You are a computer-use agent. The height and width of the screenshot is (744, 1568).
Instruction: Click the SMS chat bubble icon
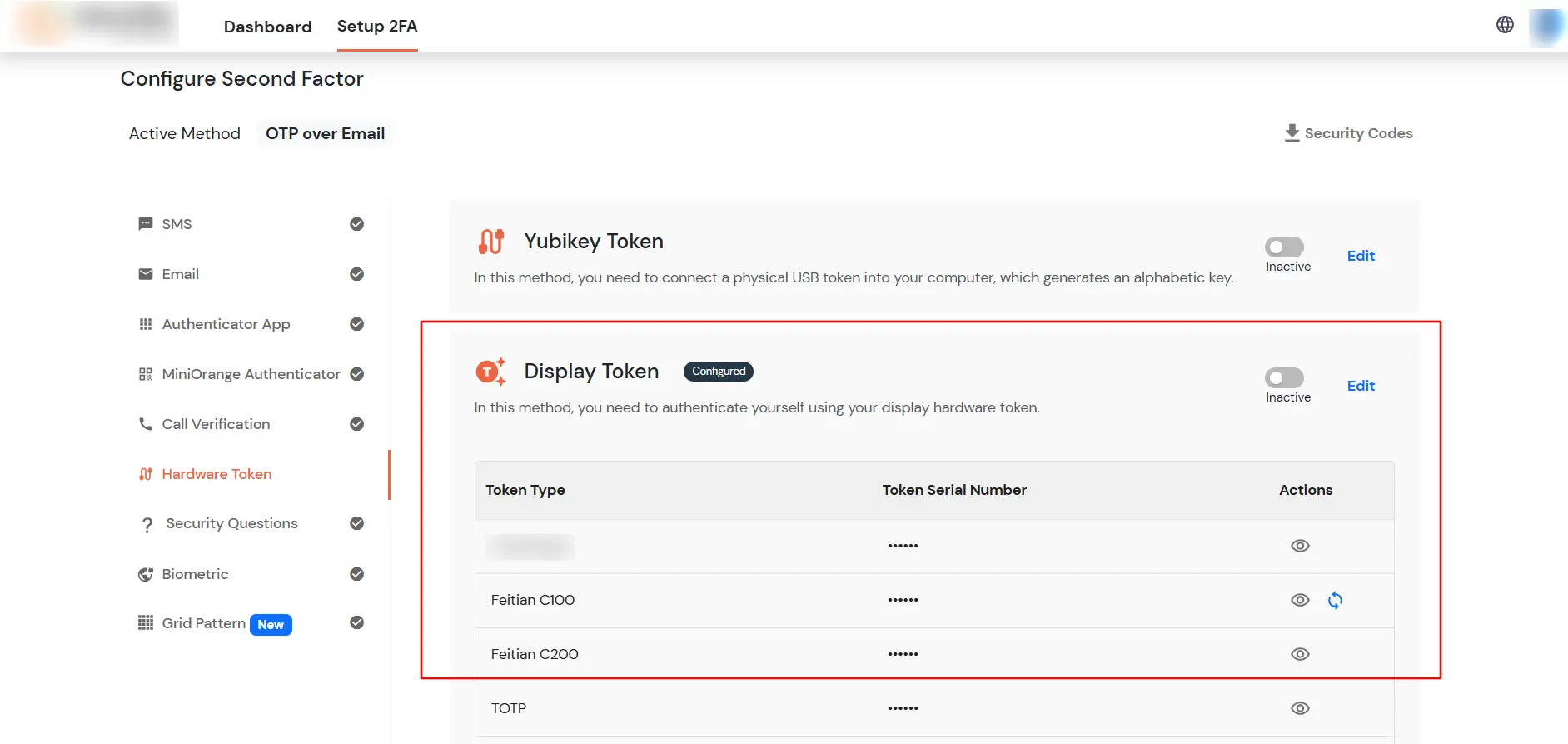(x=146, y=224)
